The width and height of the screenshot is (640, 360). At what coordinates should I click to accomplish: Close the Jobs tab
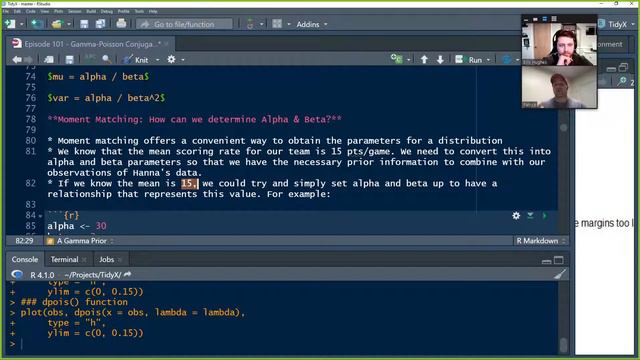tap(120, 260)
